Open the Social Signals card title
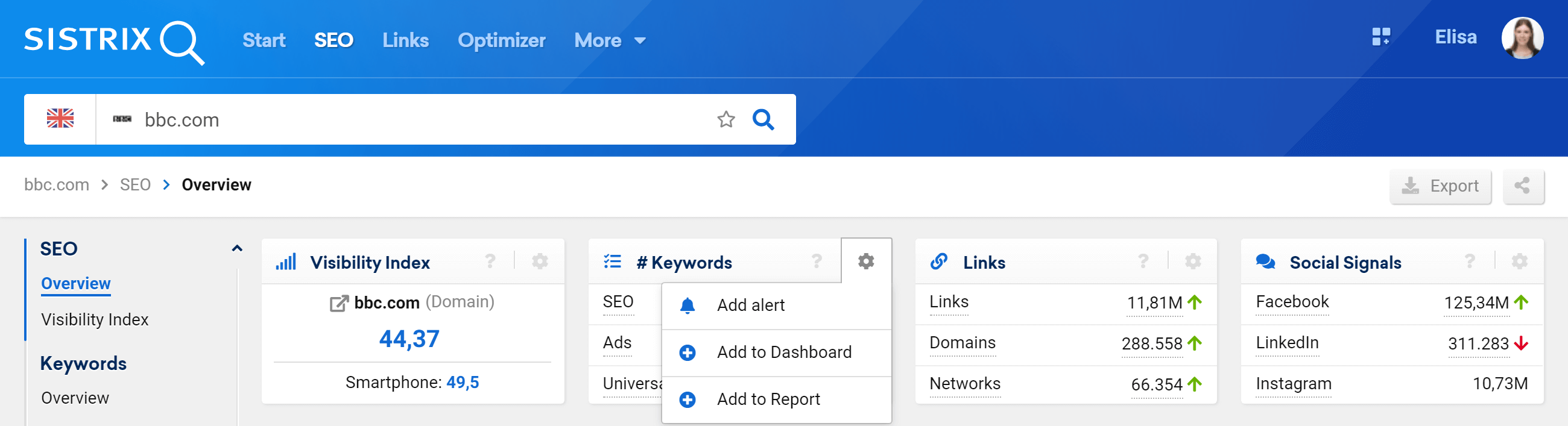The height and width of the screenshot is (426, 1568). point(1345,262)
